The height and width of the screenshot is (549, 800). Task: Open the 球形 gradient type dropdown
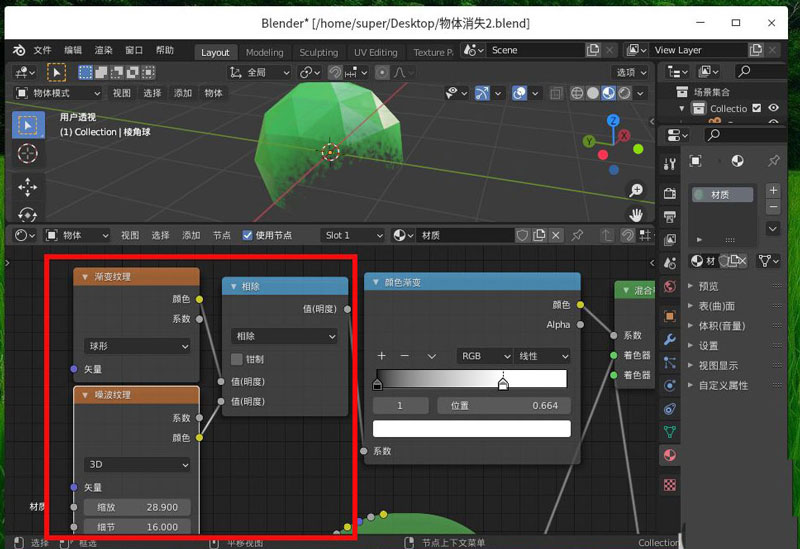pyautogui.click(x=137, y=346)
